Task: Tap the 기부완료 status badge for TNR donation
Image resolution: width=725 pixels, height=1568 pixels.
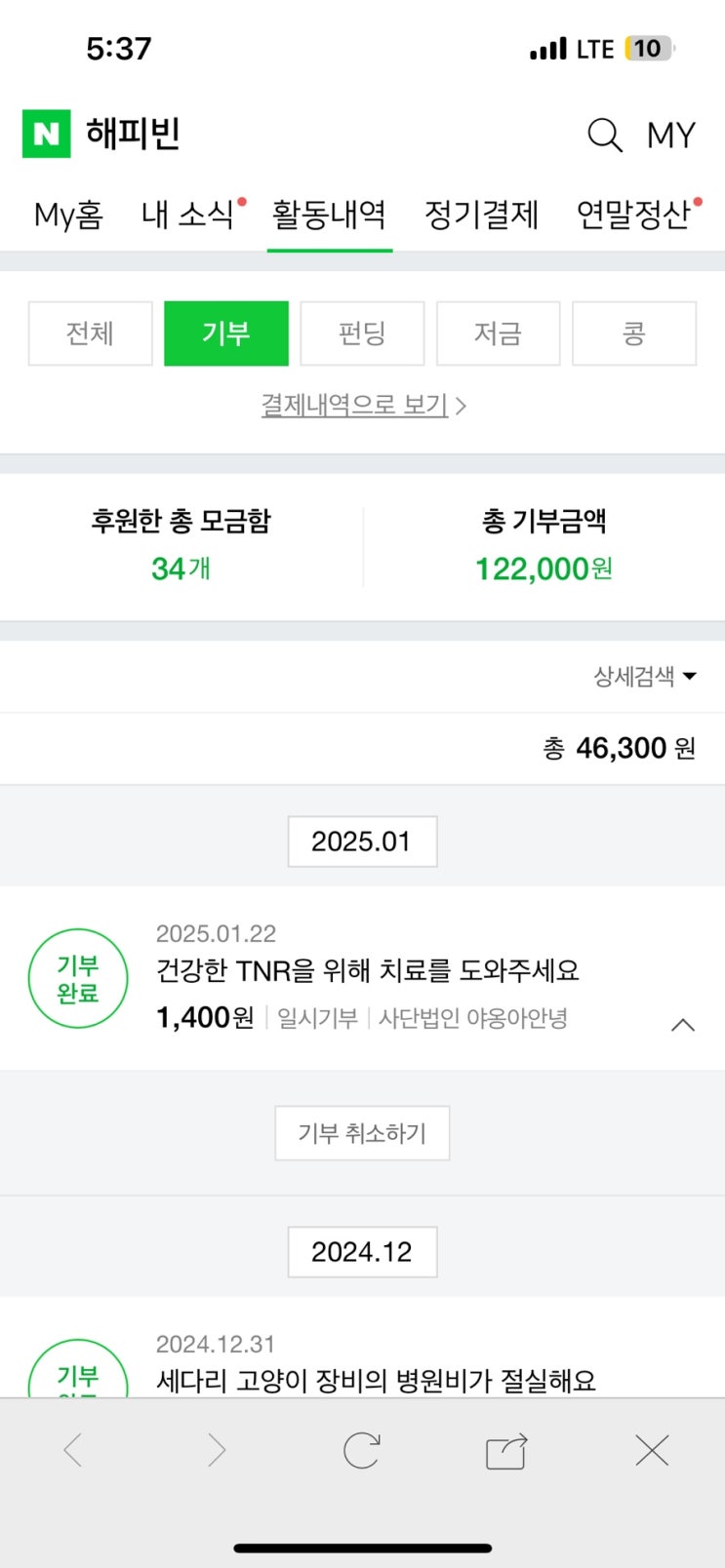Action: point(78,979)
